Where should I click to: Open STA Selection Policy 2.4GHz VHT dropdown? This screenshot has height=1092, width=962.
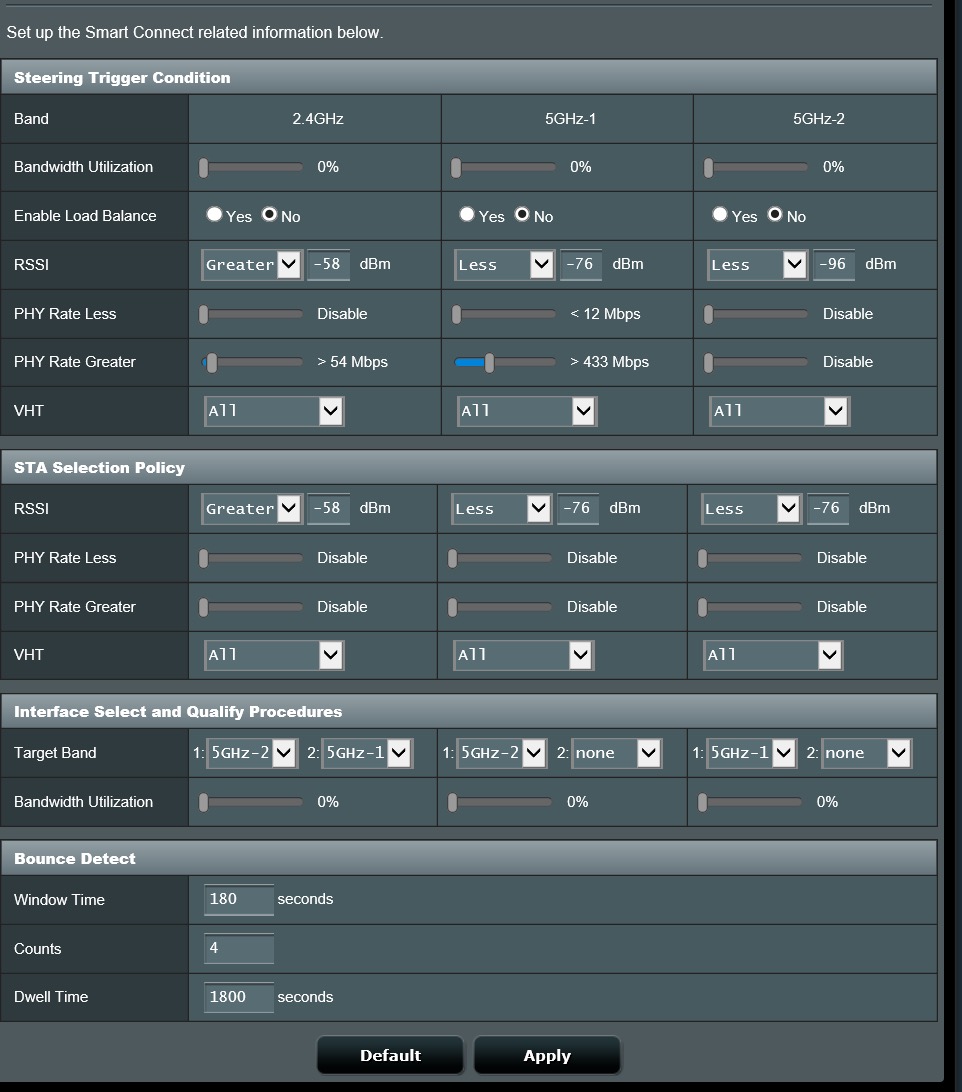tap(273, 655)
